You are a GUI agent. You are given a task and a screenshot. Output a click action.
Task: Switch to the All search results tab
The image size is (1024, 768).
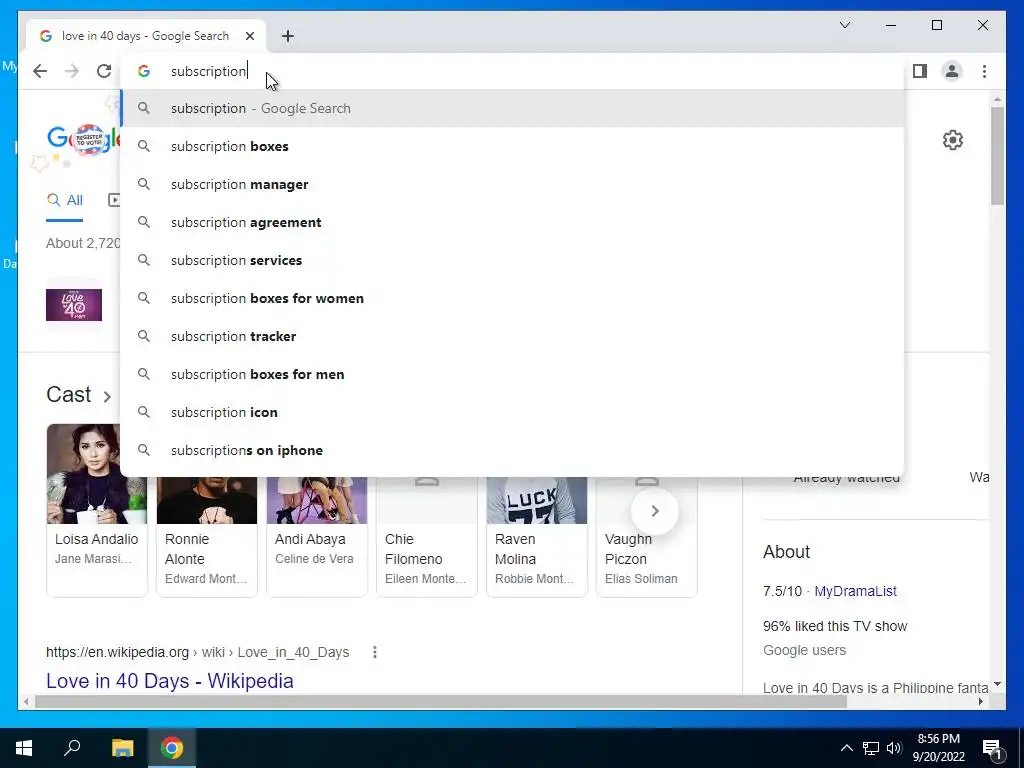click(x=65, y=200)
